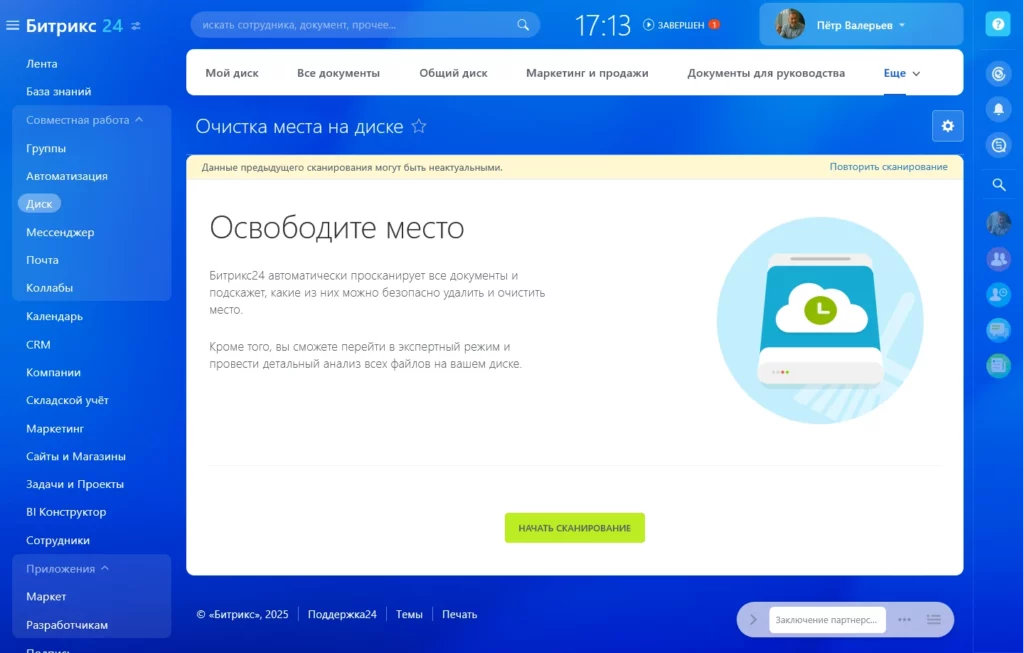Open notifications via the bell icon
Viewport: 1024px width, 653px height.
pyautogui.click(x=997, y=109)
